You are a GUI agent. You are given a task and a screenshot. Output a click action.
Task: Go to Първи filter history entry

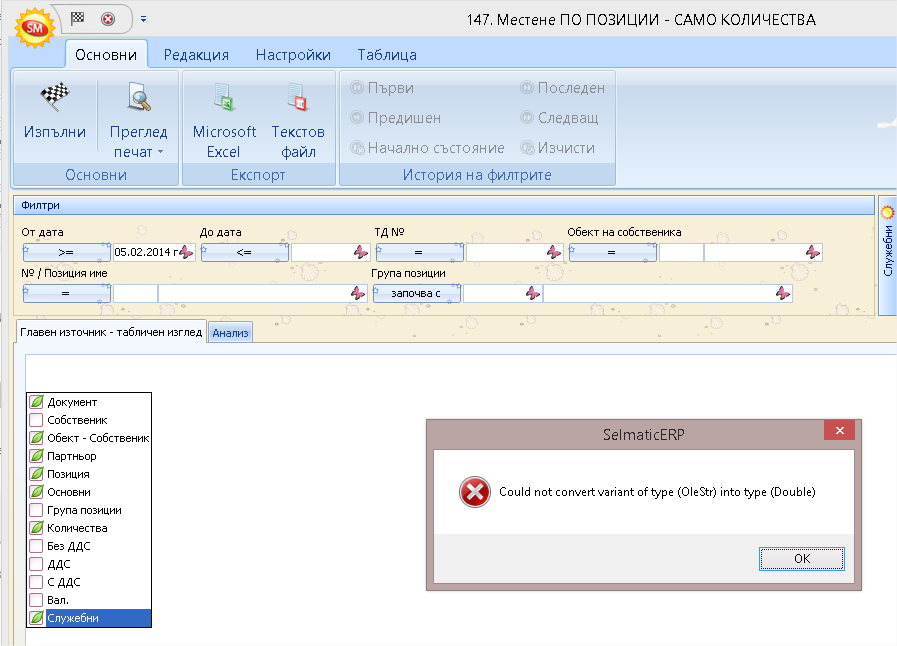pos(382,88)
